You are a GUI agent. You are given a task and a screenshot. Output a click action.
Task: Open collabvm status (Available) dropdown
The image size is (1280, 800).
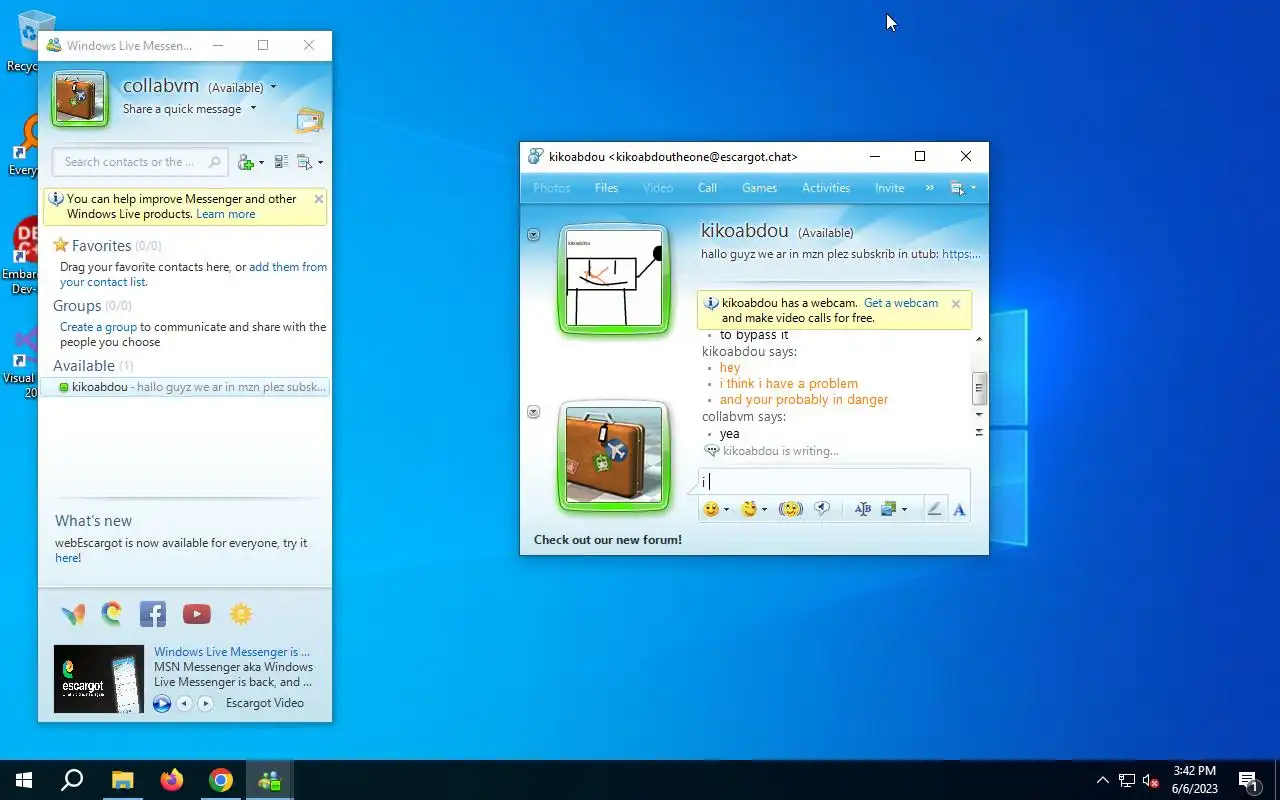pos(273,88)
